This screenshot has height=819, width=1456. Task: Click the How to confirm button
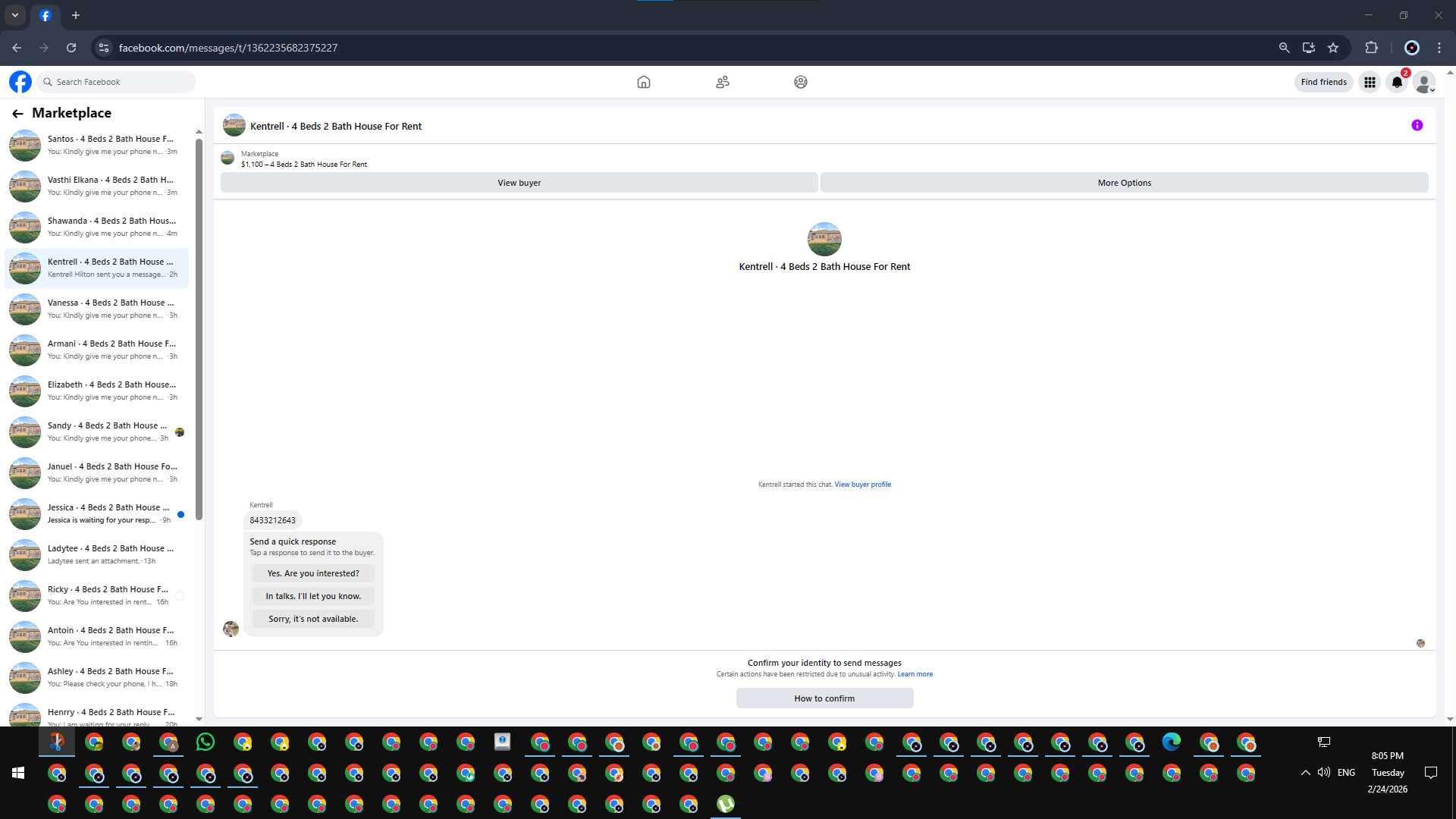pos(824,698)
